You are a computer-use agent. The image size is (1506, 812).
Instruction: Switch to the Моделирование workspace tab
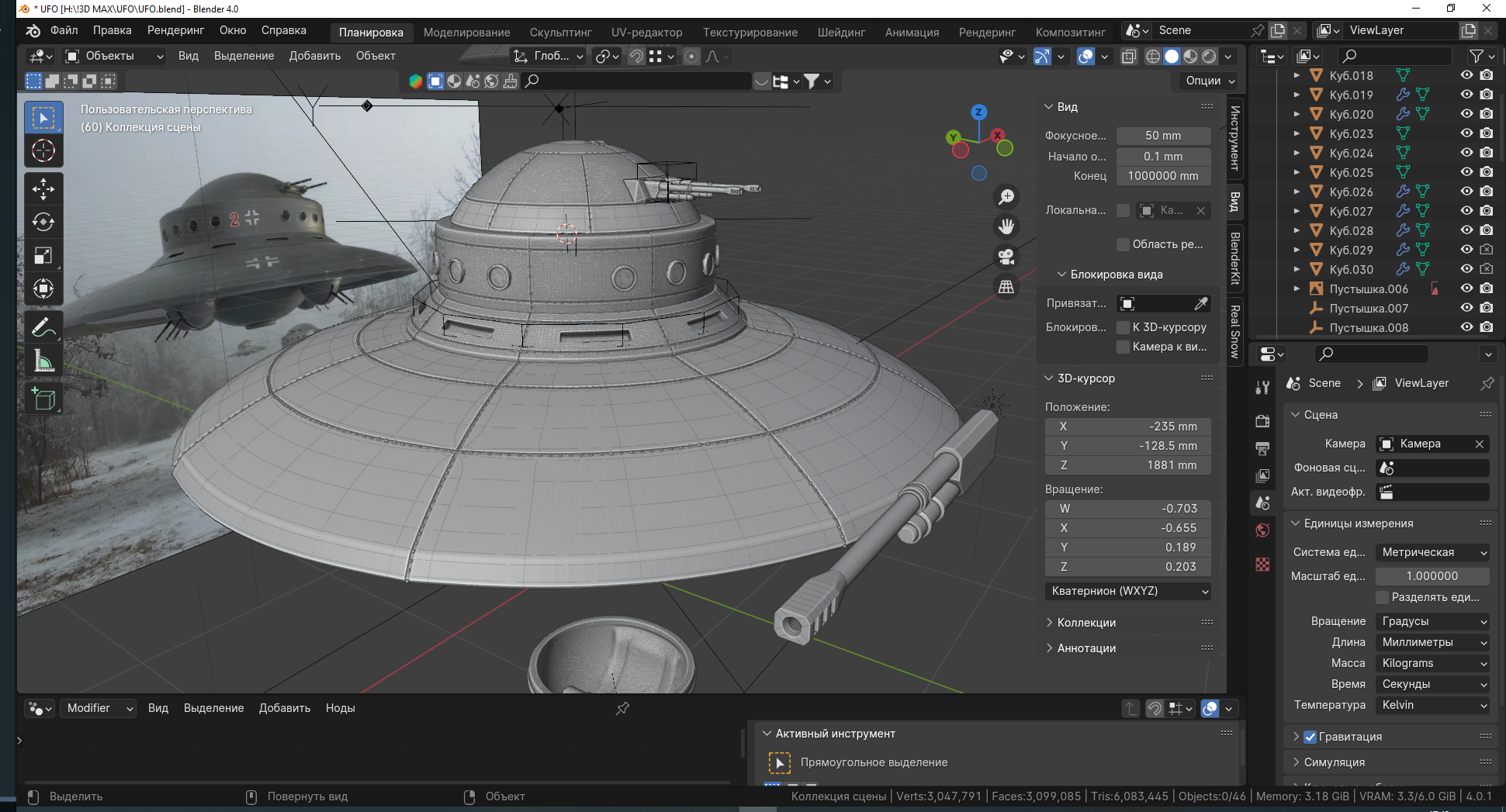[466, 32]
